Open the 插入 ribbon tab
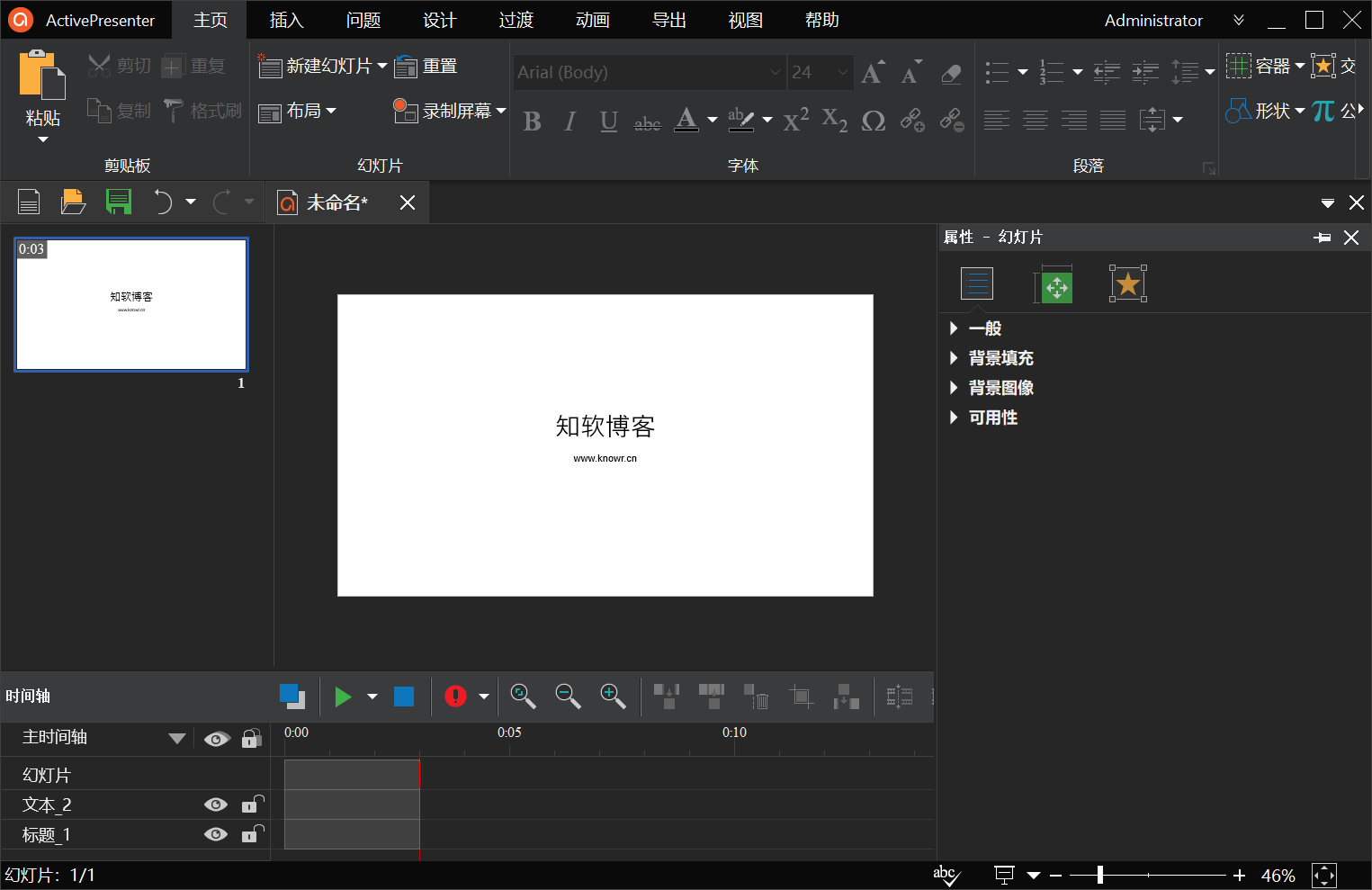 point(287,20)
